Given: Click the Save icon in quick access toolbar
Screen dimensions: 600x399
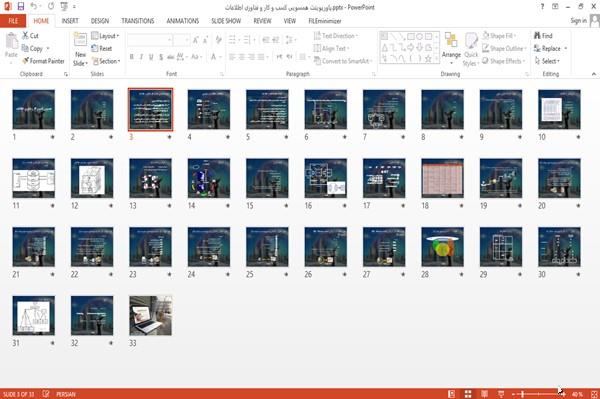Looking at the screenshot, I should [x=21, y=7].
